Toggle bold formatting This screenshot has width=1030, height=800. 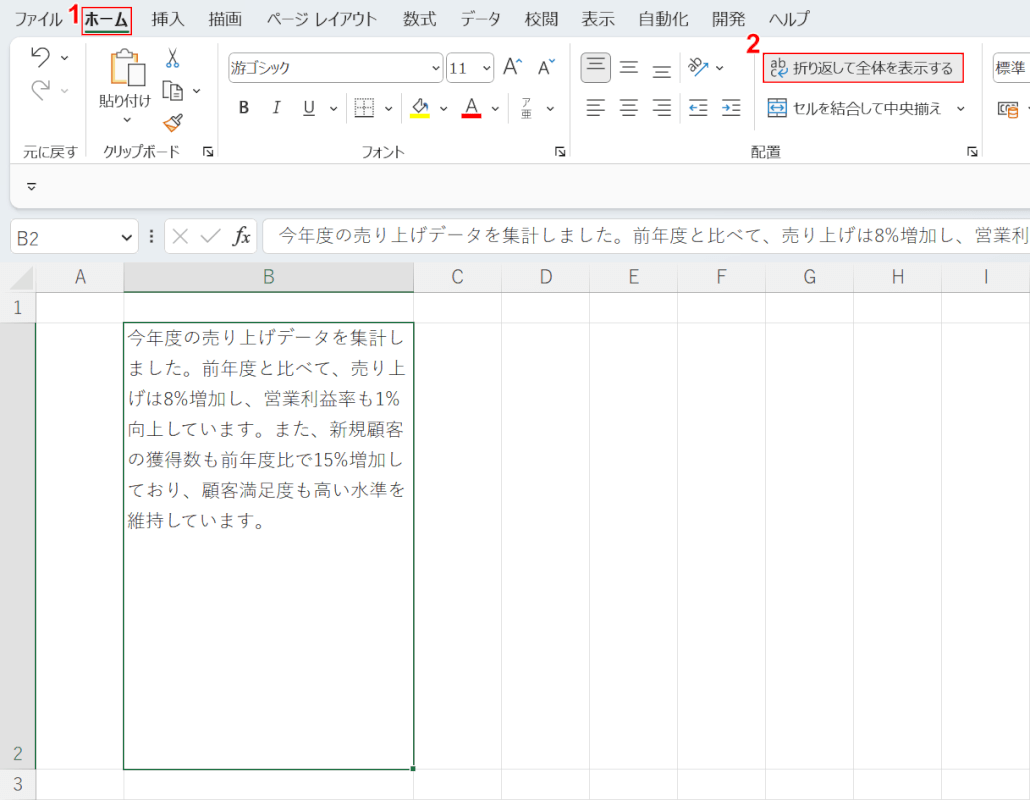244,108
